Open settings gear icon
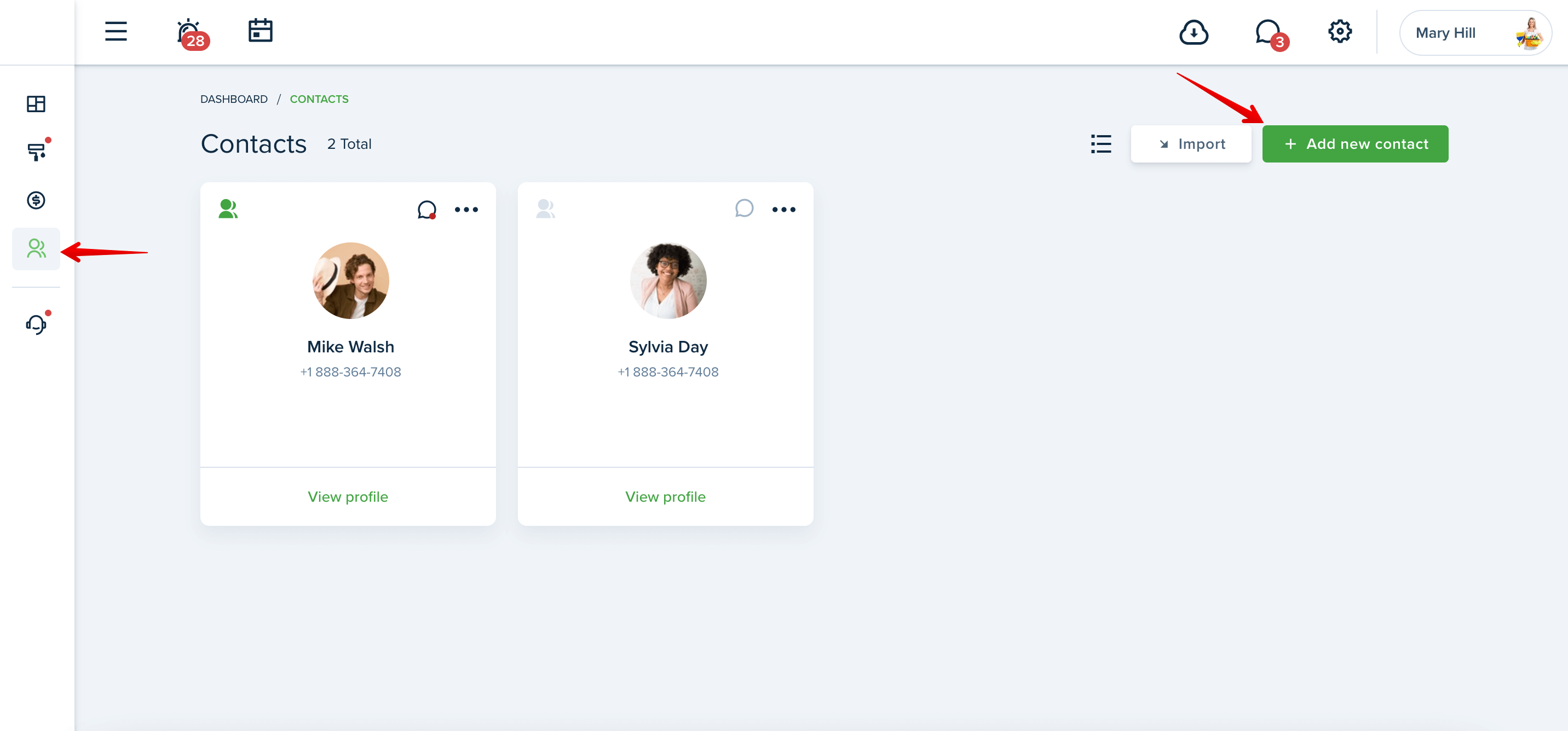The width and height of the screenshot is (1568, 731). (x=1340, y=32)
